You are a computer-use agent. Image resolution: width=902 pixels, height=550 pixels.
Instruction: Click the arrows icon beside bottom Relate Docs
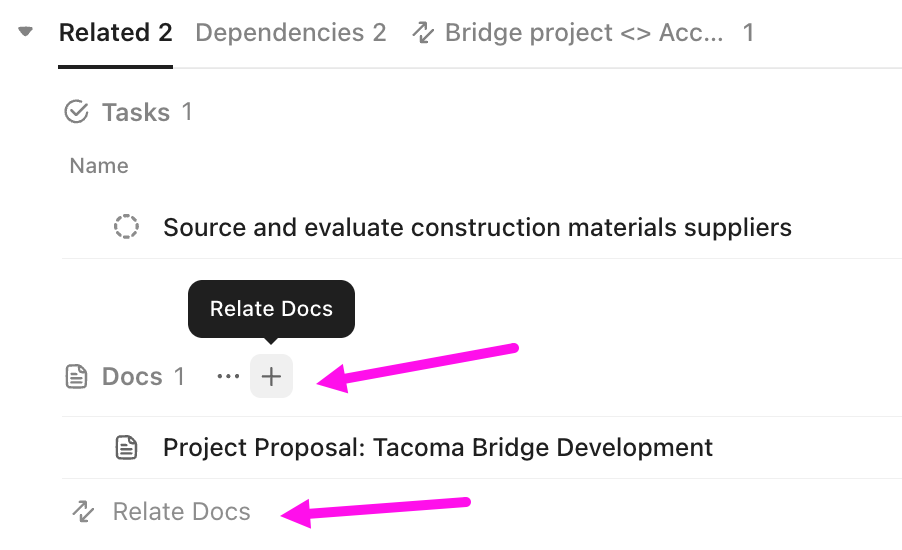[x=83, y=513]
